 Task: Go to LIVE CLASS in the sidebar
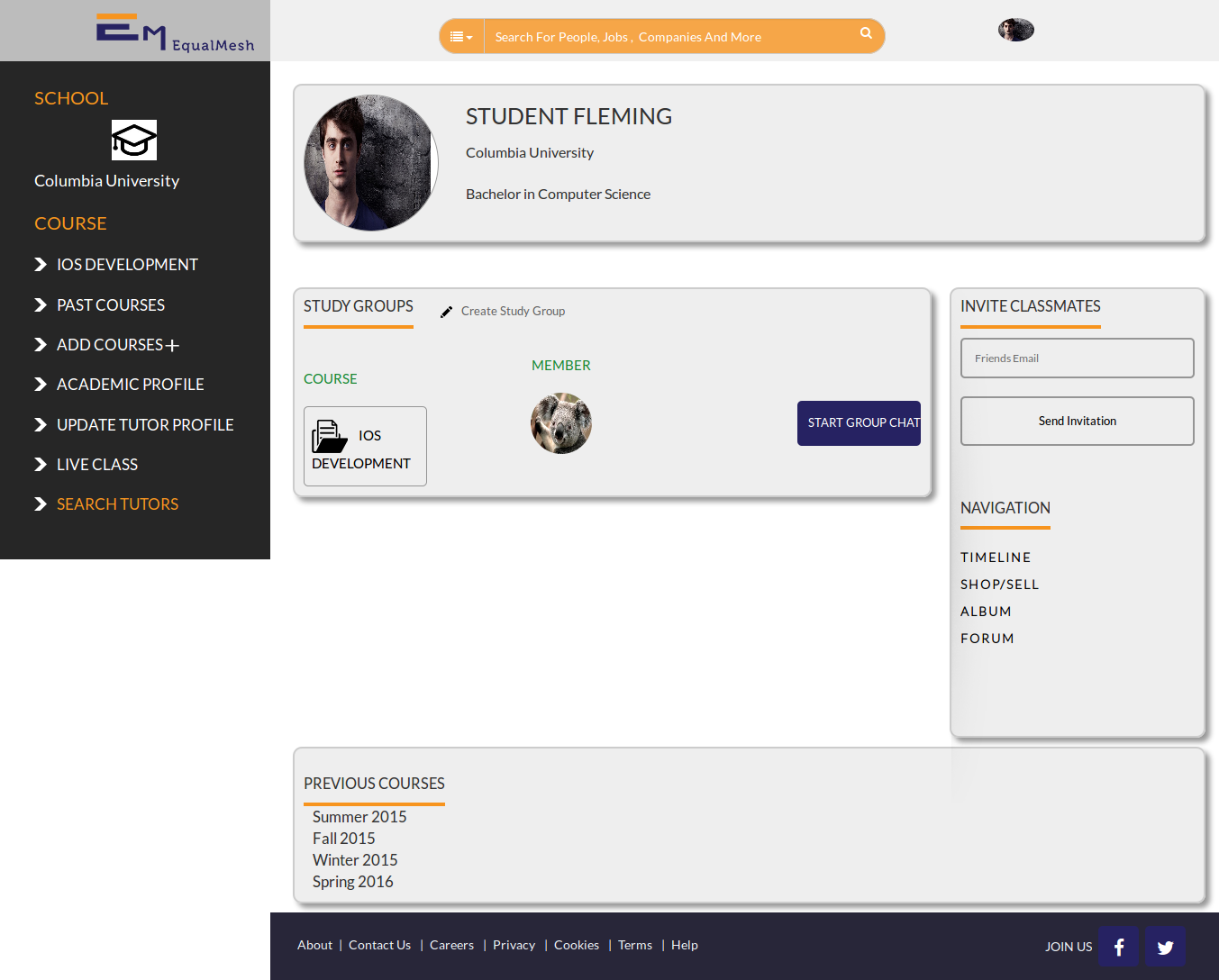click(96, 464)
